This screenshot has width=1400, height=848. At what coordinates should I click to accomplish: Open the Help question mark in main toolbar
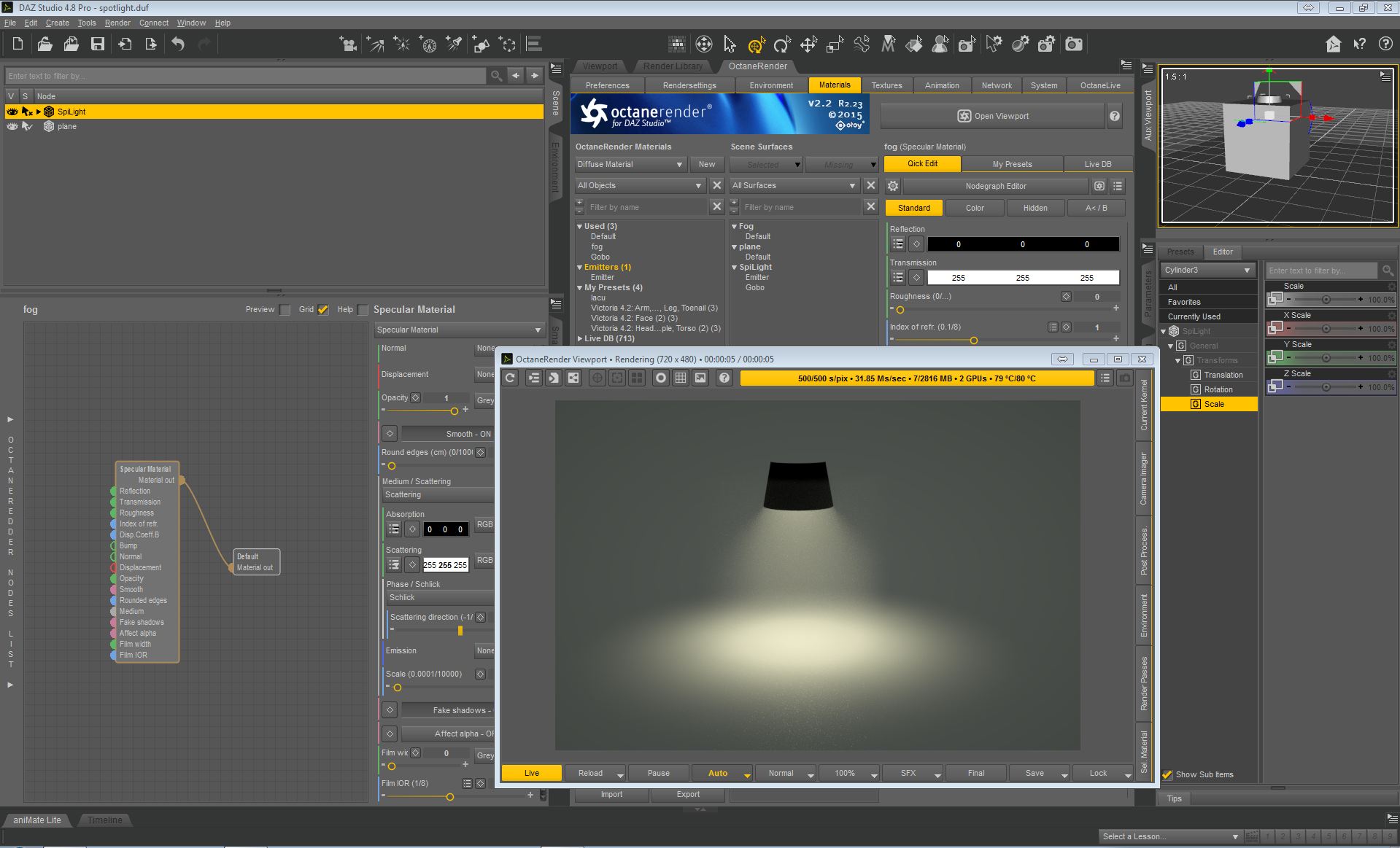pos(1385,44)
